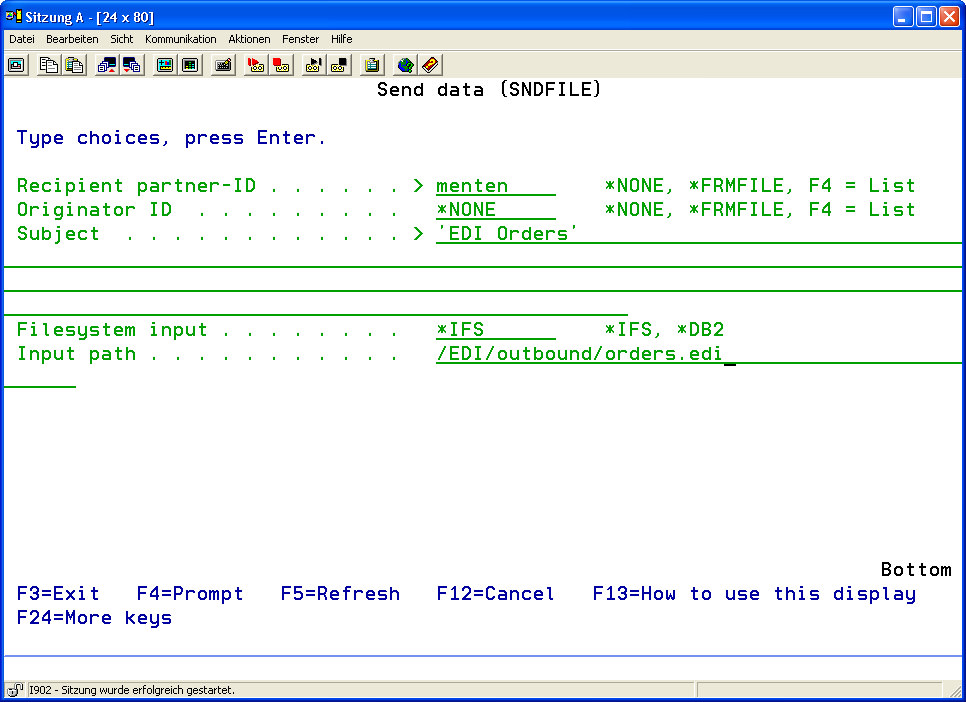966x702 pixels.
Task: Open the globe help icon
Action: (405, 65)
